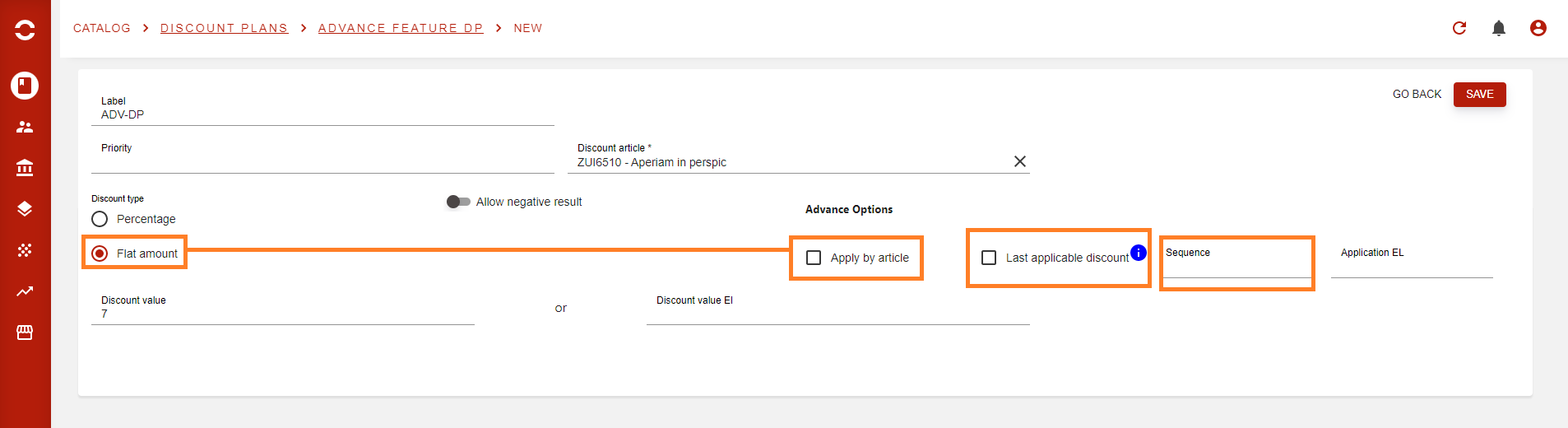Click the SAVE button

click(1479, 95)
